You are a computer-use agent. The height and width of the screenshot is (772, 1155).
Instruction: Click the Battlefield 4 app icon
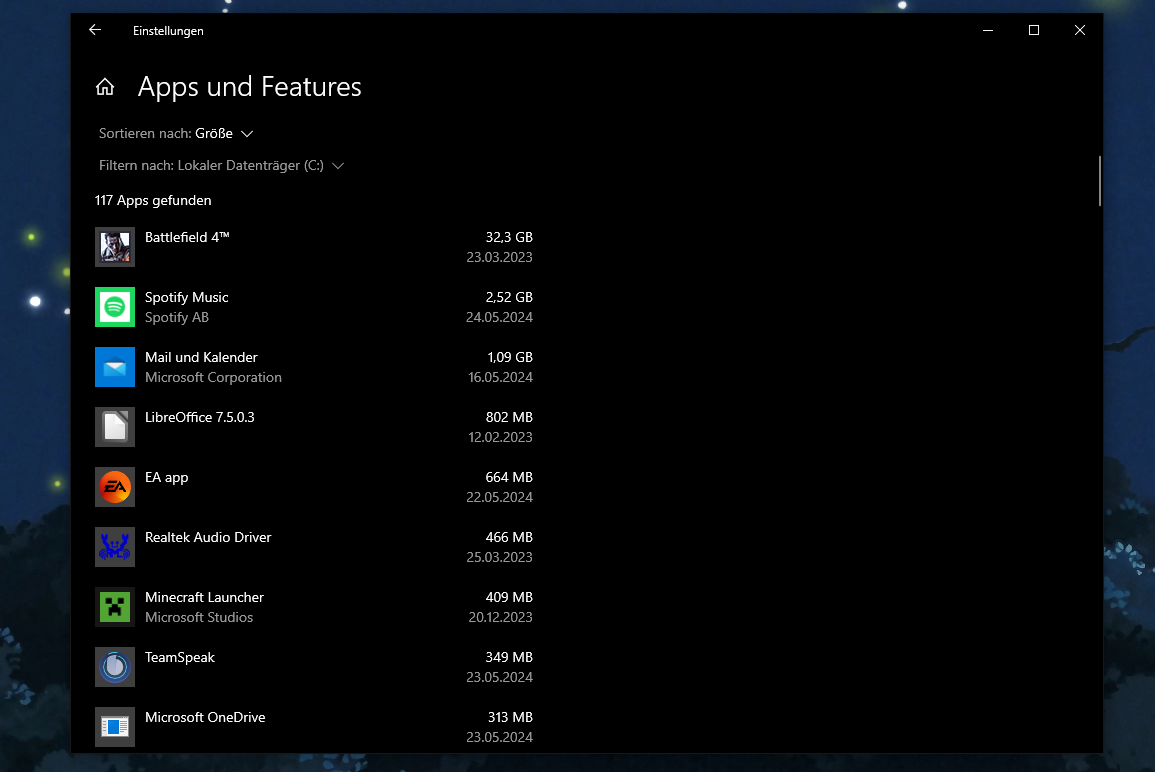115,247
